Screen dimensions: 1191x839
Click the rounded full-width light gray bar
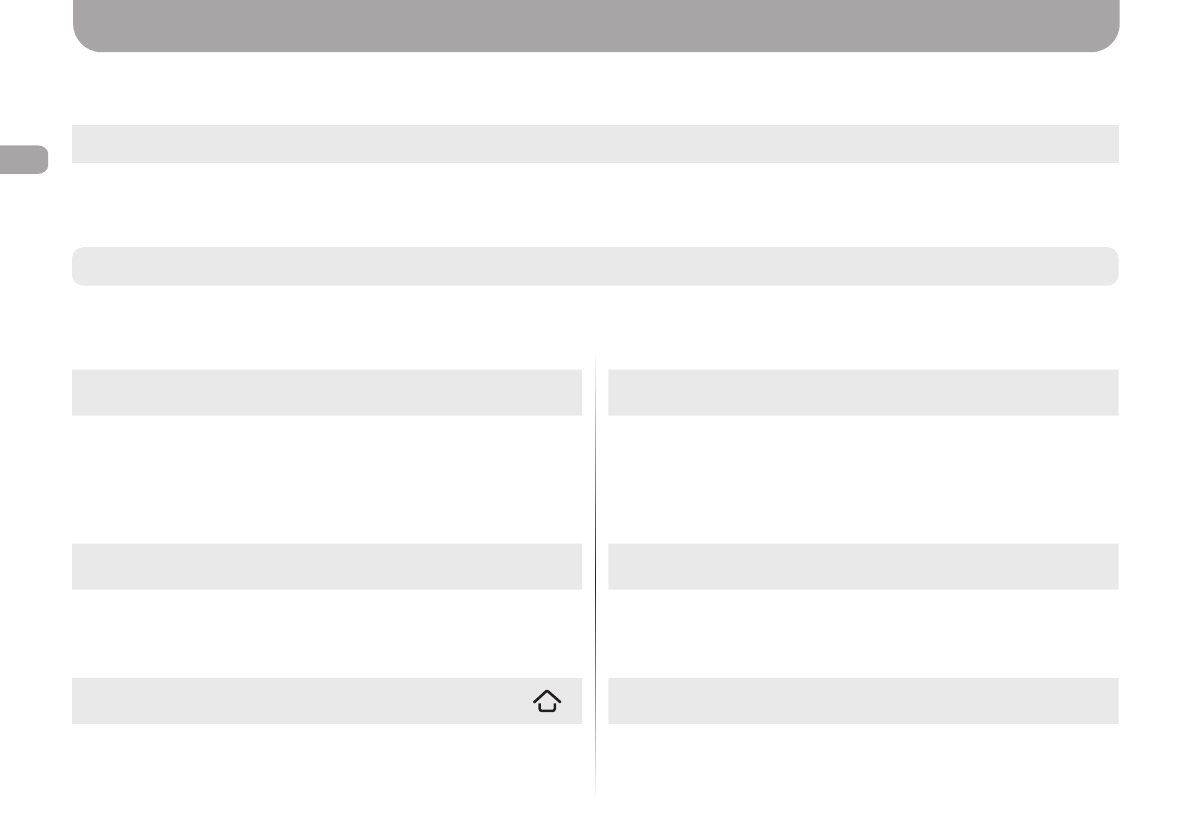pyautogui.click(x=595, y=266)
